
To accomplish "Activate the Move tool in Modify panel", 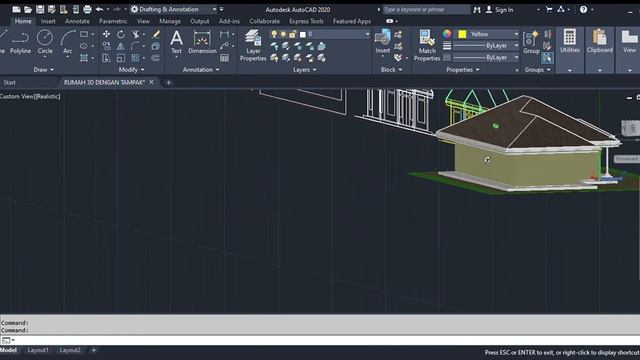I will [x=106, y=34].
